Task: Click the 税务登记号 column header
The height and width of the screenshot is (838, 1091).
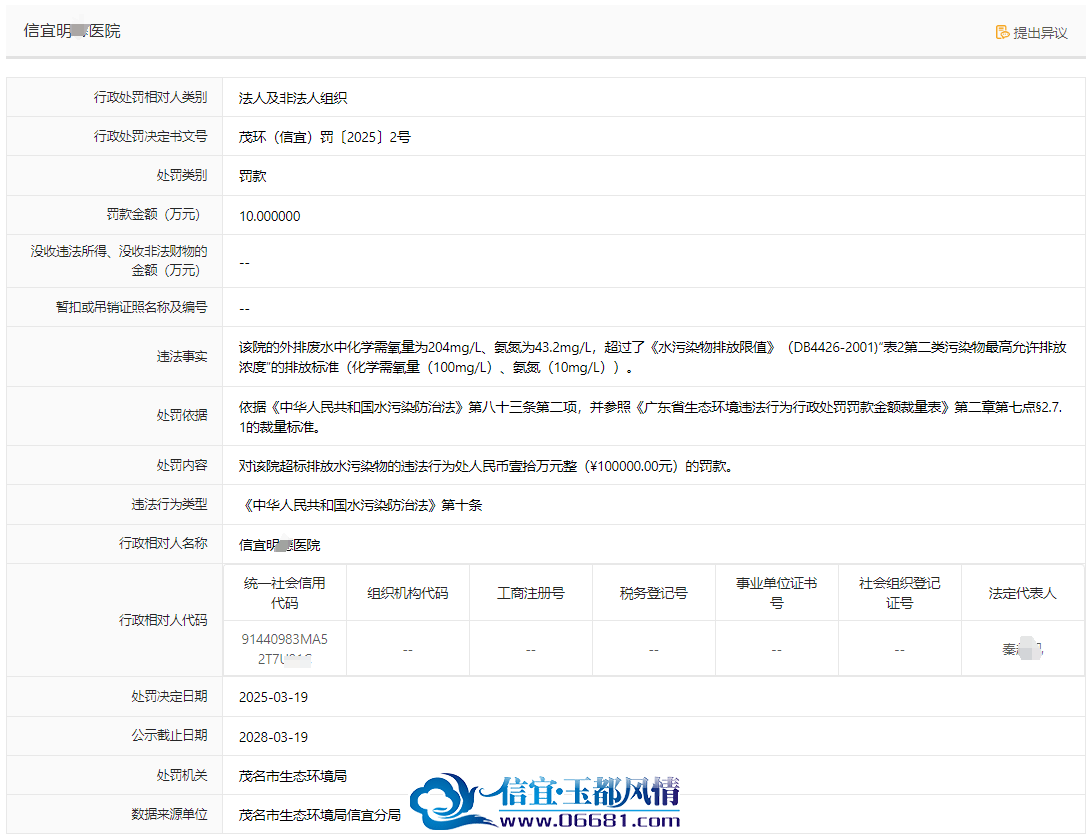Action: click(x=653, y=593)
